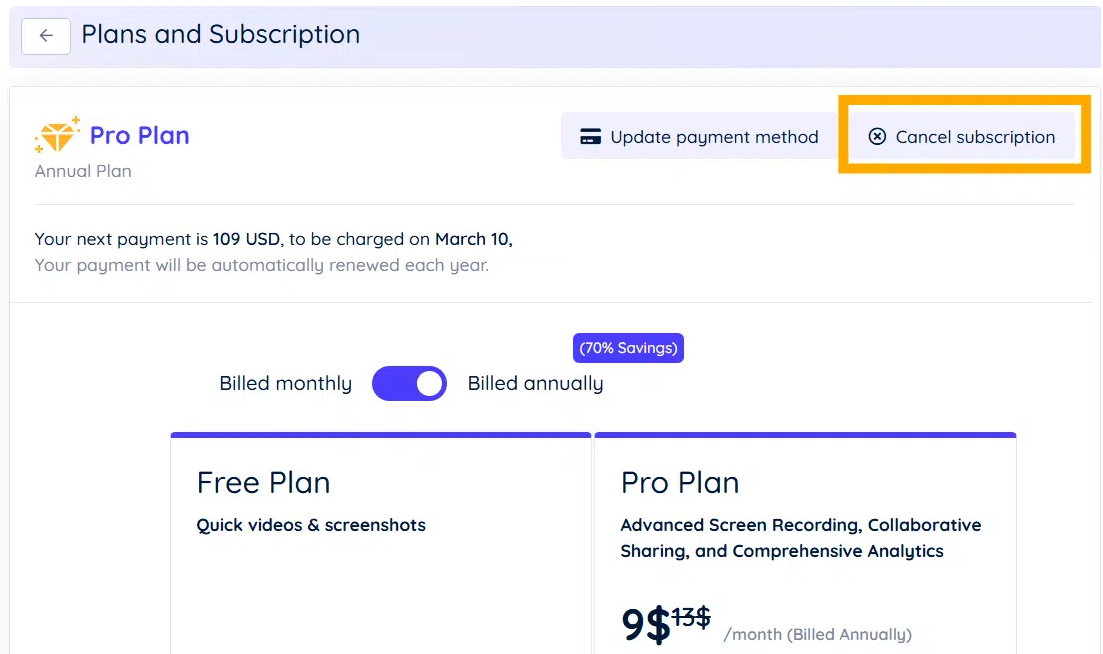Click the Annual Plan label

82,171
